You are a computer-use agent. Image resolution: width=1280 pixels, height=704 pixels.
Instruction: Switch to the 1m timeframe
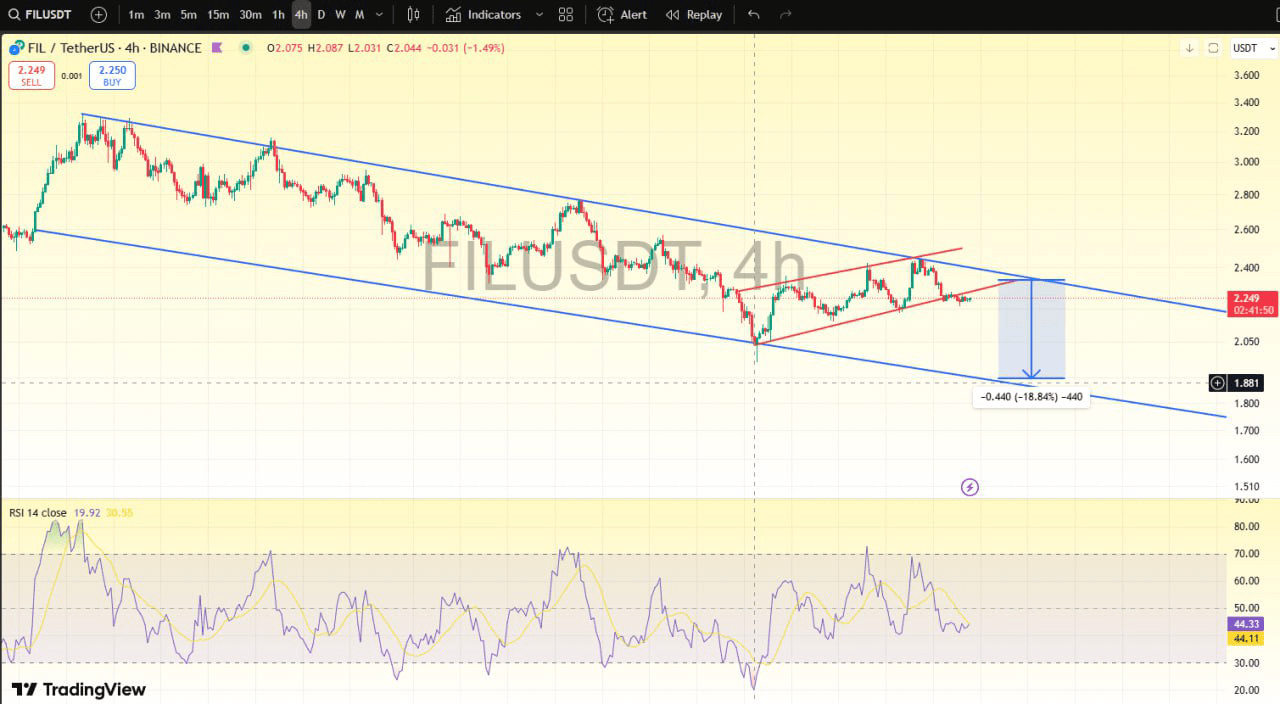coord(136,15)
